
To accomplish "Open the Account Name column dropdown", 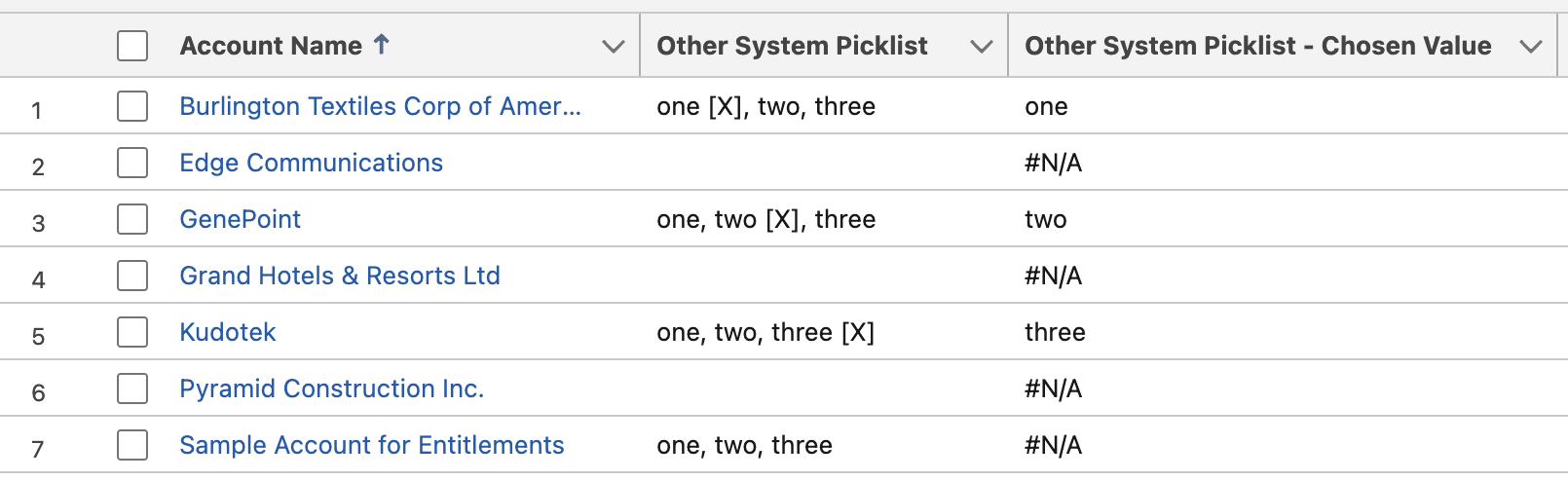I will click(x=613, y=46).
